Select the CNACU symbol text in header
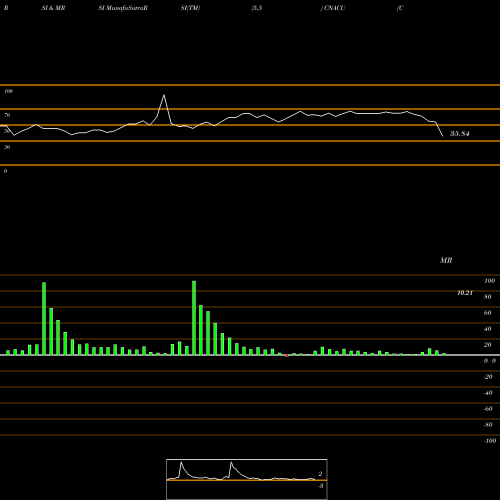 tap(334, 8)
